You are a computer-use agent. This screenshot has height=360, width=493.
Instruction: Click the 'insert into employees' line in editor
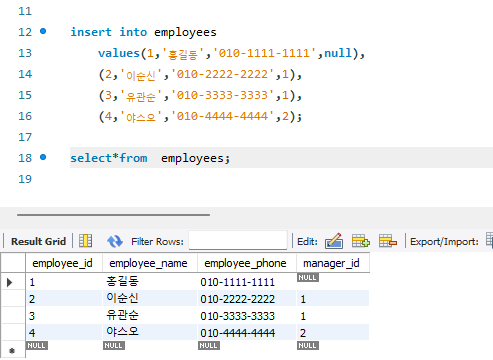pos(143,32)
